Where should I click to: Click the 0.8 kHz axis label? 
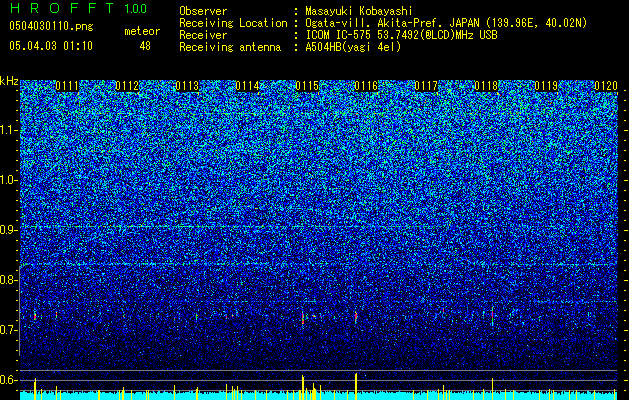coord(9,280)
